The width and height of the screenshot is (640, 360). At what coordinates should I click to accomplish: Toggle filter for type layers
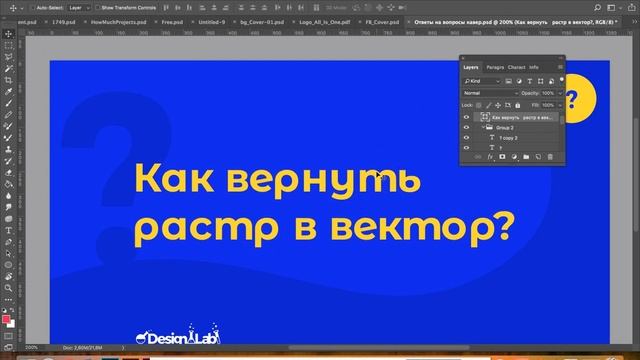(x=529, y=81)
